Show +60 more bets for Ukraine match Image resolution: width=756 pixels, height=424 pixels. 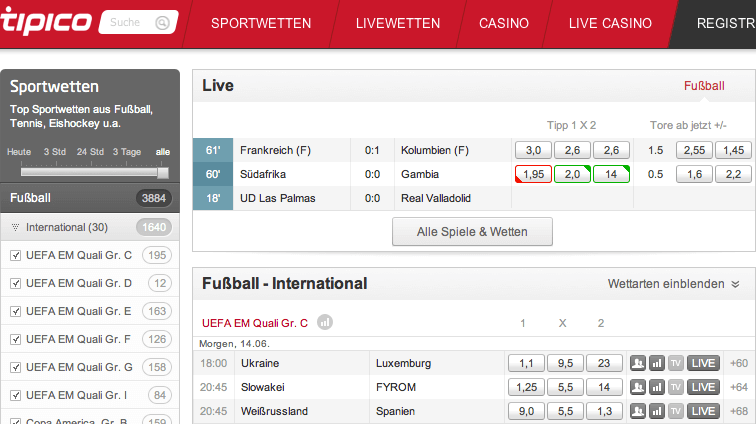click(x=739, y=363)
